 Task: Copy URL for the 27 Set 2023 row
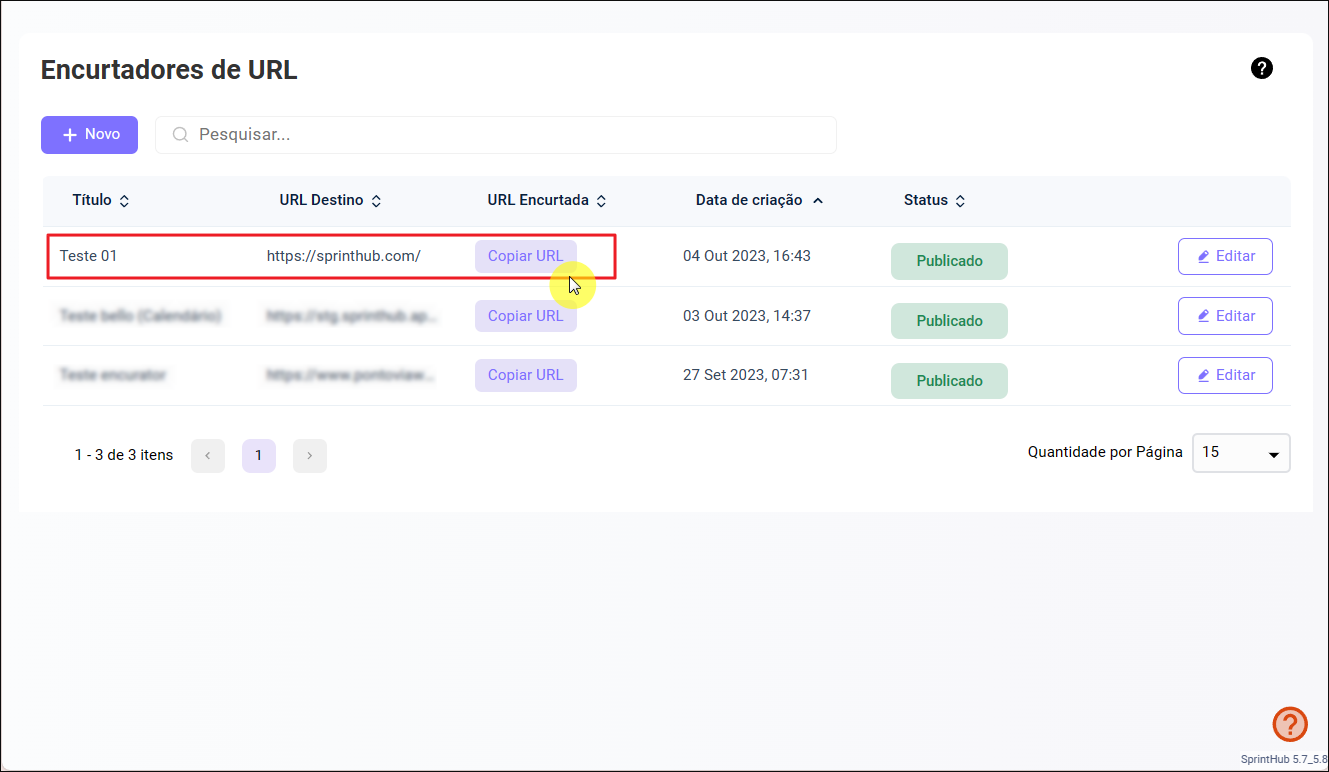tap(525, 375)
